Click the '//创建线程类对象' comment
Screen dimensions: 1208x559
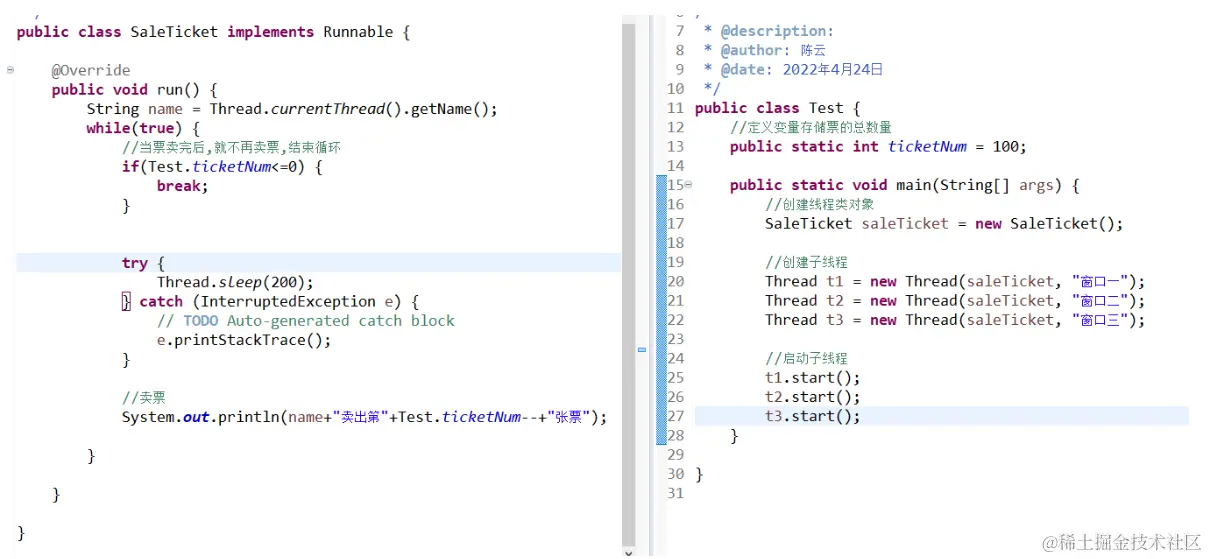pyautogui.click(x=820, y=204)
